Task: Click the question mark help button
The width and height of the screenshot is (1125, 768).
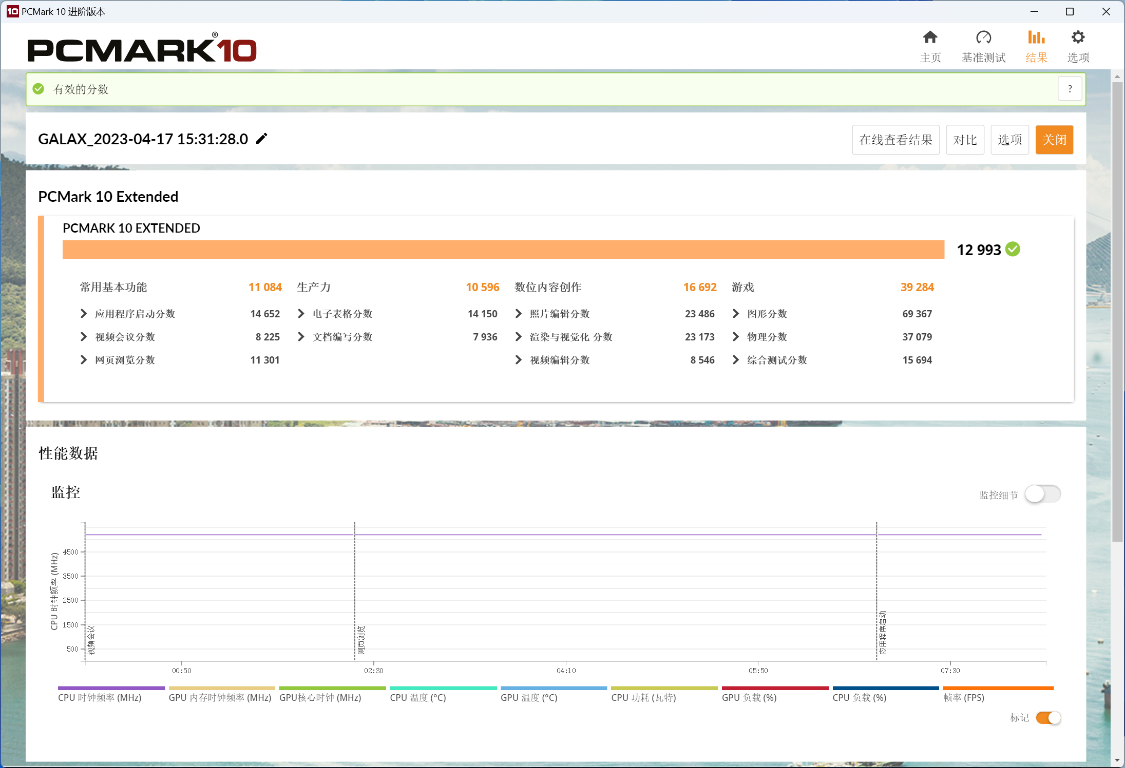Action: pyautogui.click(x=1070, y=89)
